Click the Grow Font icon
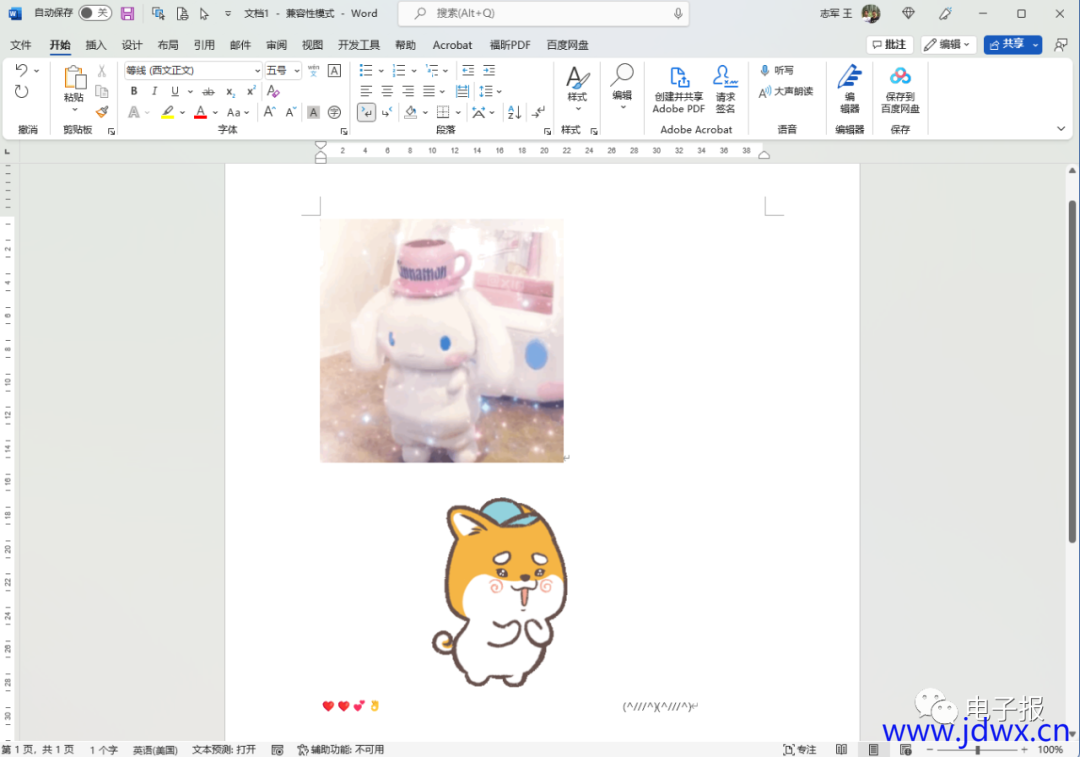The height and width of the screenshot is (757, 1080). click(269, 112)
